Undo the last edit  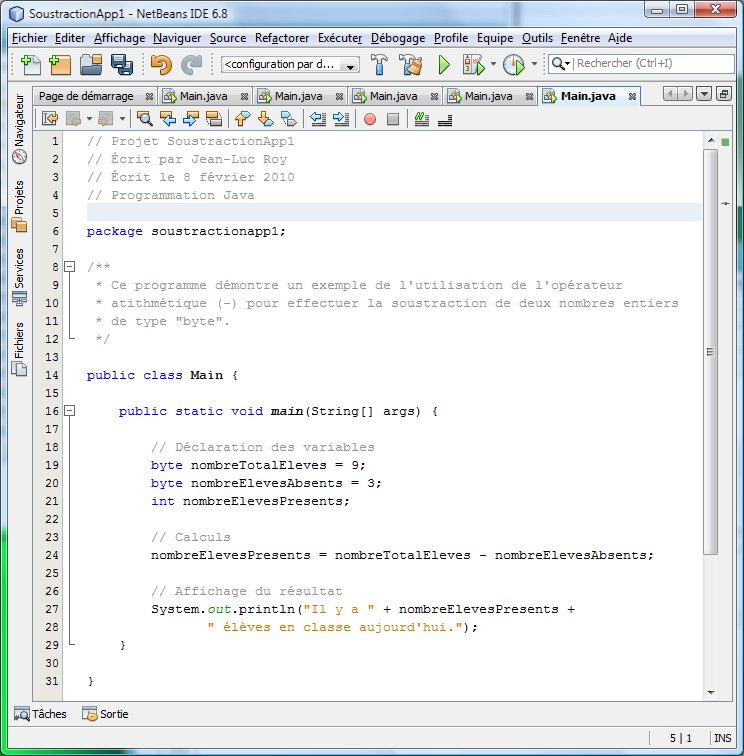pos(161,65)
